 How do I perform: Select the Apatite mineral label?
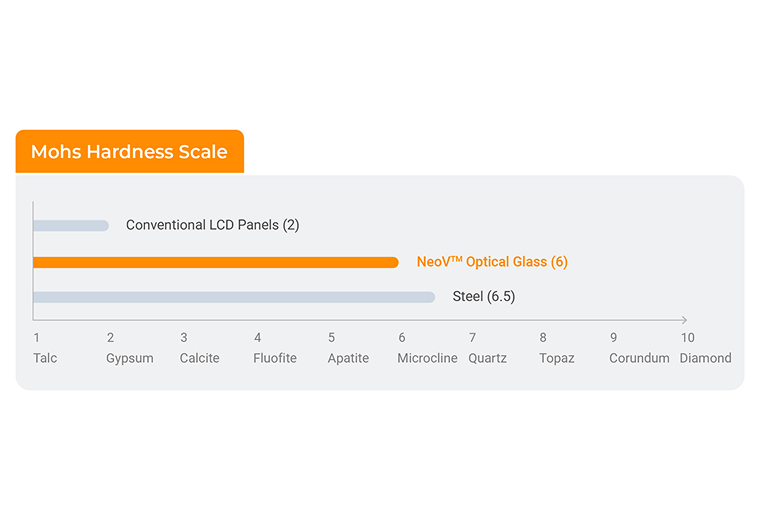[x=348, y=358]
